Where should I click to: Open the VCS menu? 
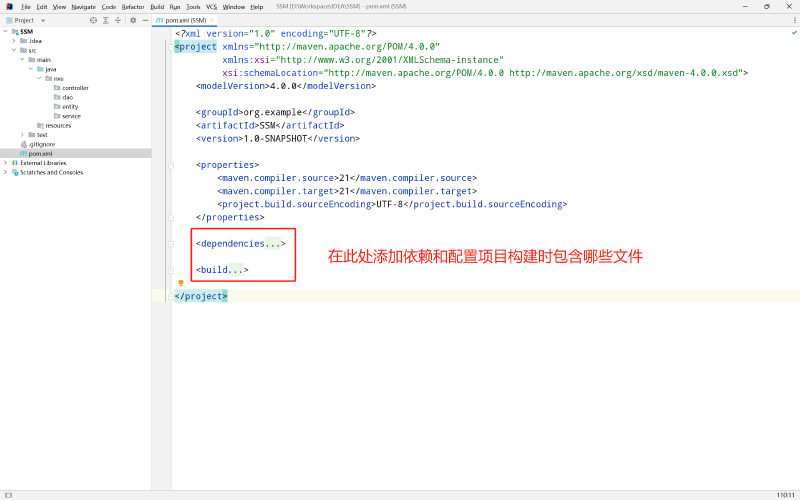click(211, 7)
